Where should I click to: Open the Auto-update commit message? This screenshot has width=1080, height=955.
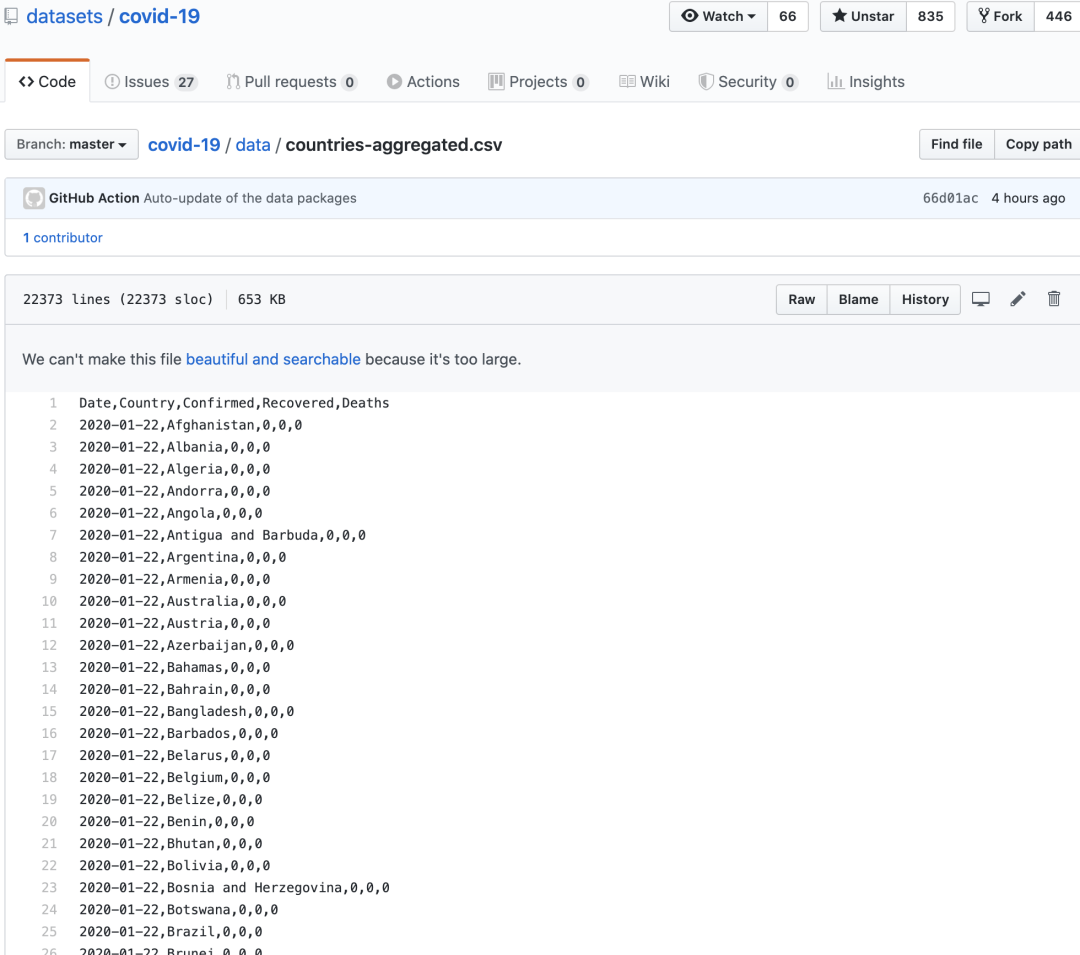[x=250, y=198]
